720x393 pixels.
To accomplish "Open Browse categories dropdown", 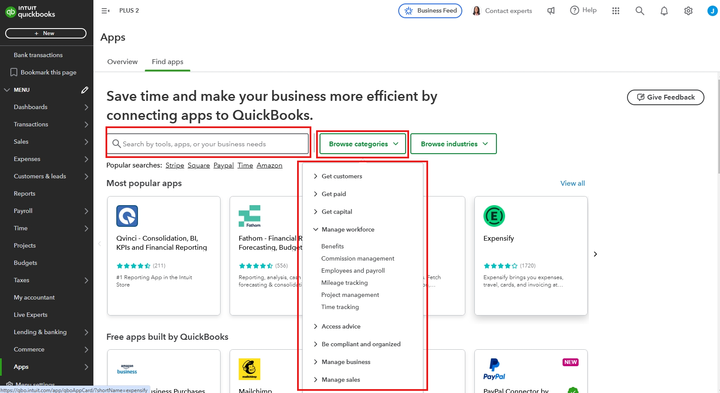I will 363,144.
